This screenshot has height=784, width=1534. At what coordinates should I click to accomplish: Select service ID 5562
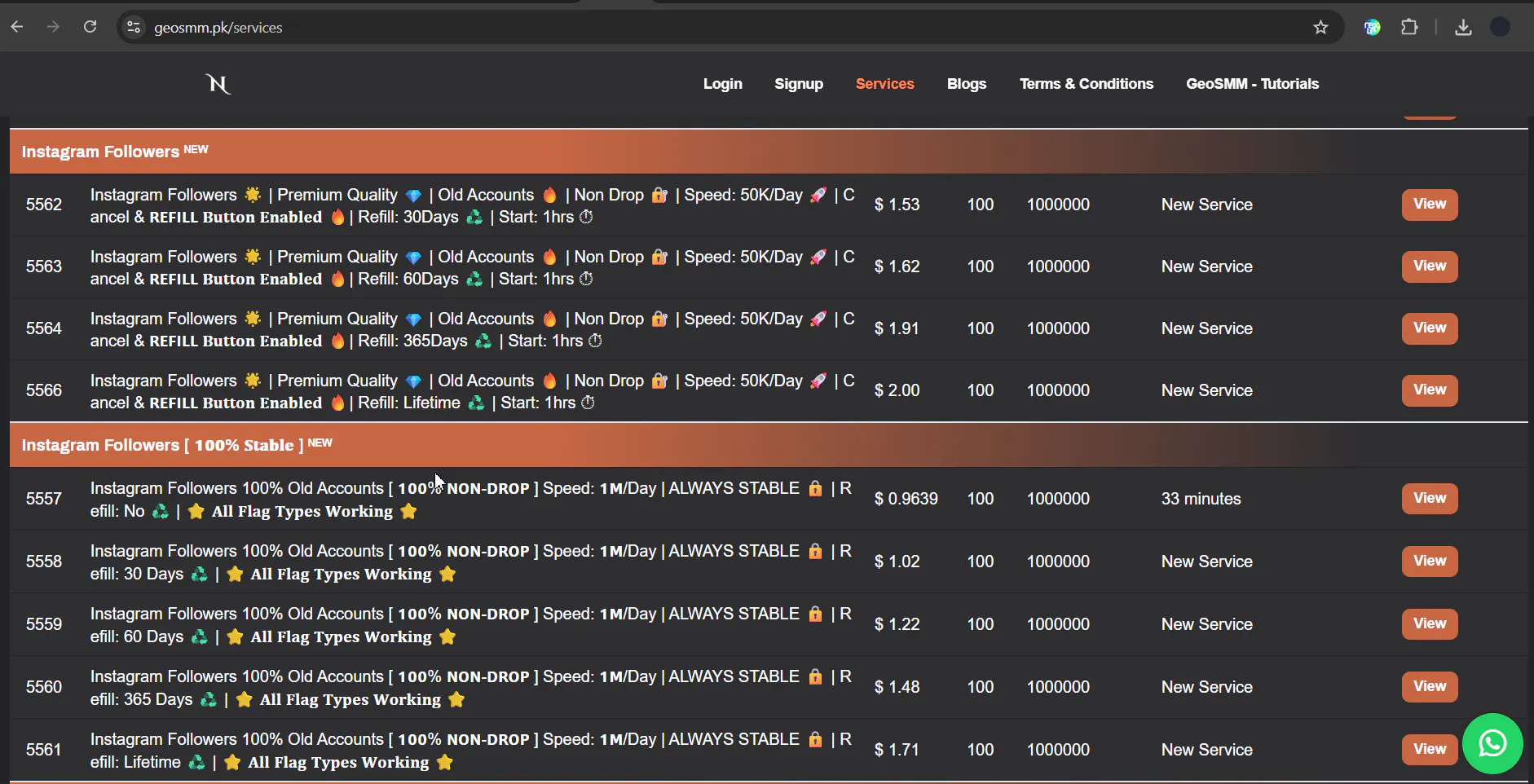pyautogui.click(x=44, y=205)
